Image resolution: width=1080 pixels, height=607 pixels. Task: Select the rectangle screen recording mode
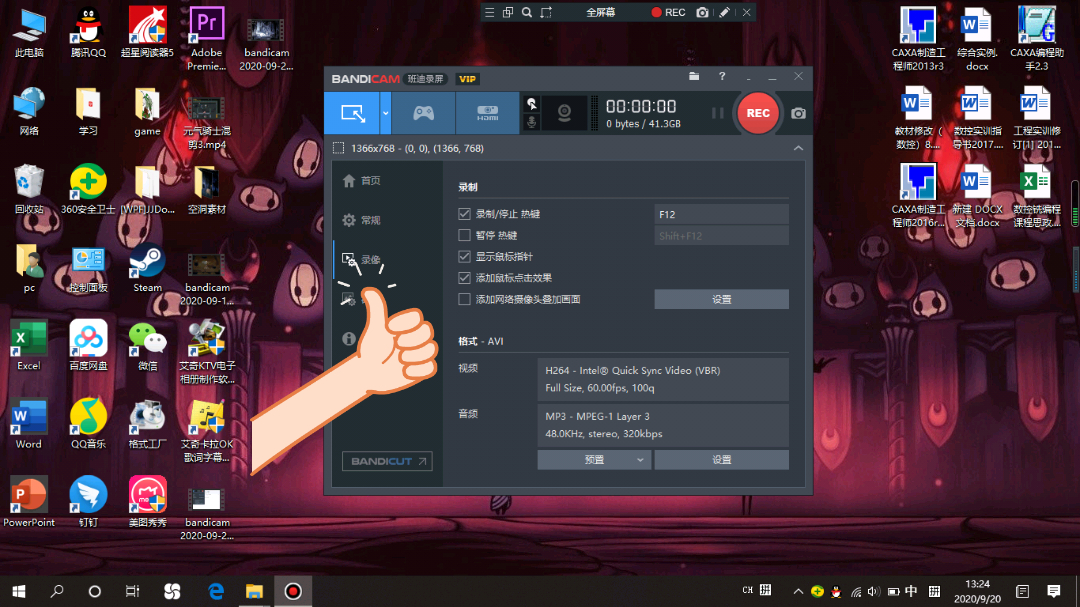(x=352, y=113)
